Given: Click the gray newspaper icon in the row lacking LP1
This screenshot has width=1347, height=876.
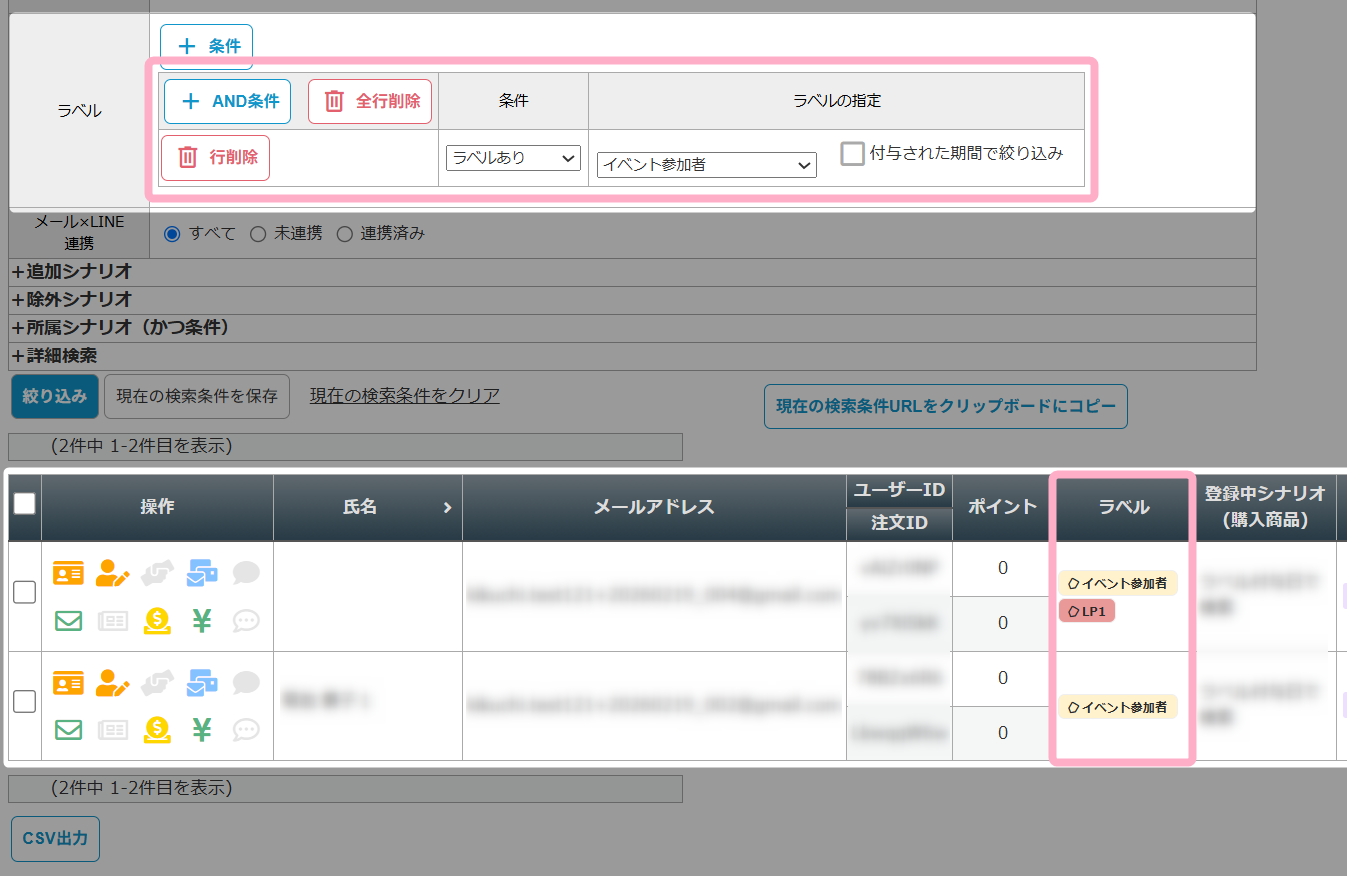Looking at the screenshot, I should point(113,730).
